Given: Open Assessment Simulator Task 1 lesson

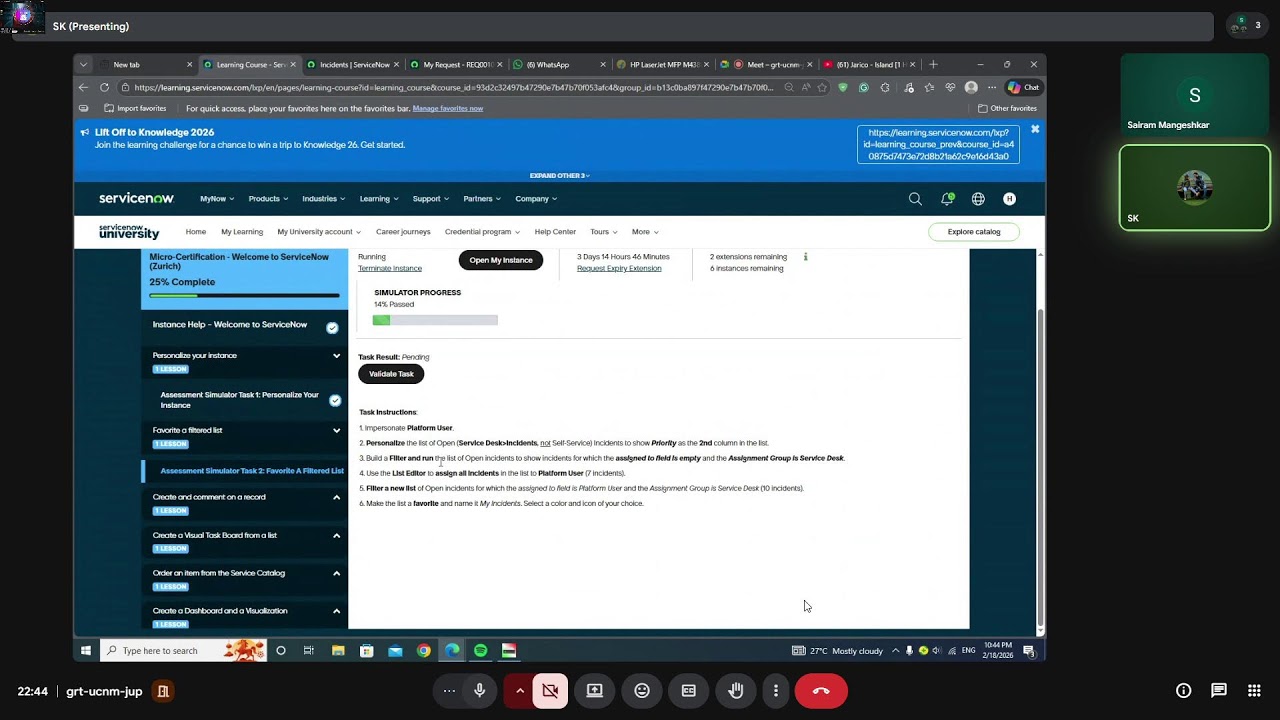Looking at the screenshot, I should pyautogui.click(x=240, y=400).
